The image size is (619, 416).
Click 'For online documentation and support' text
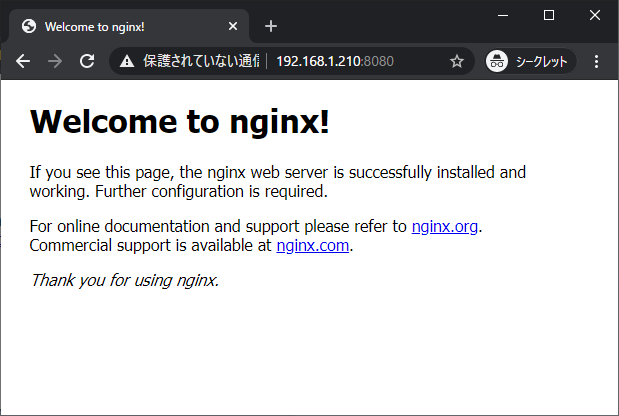164,227
